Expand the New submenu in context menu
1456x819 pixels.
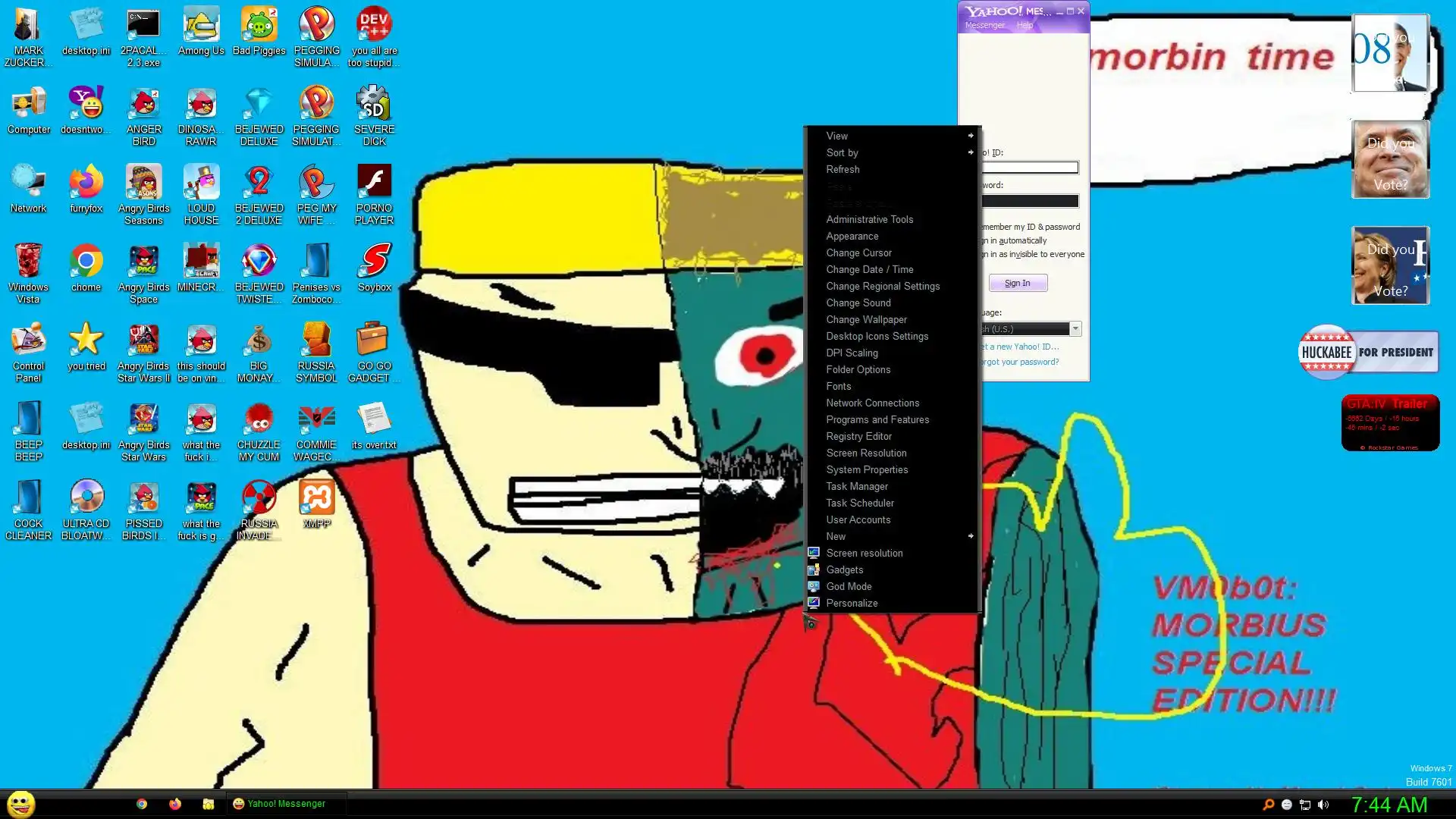(970, 536)
